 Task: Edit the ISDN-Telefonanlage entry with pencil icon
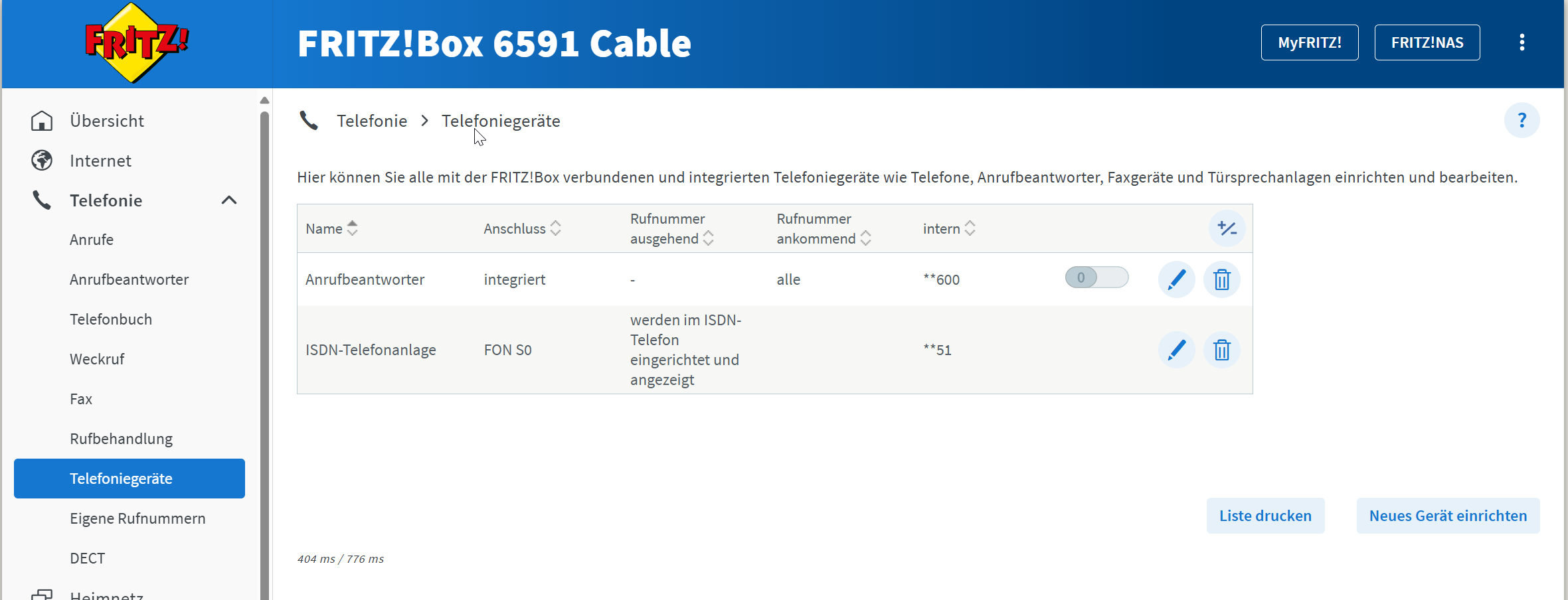(x=1176, y=350)
